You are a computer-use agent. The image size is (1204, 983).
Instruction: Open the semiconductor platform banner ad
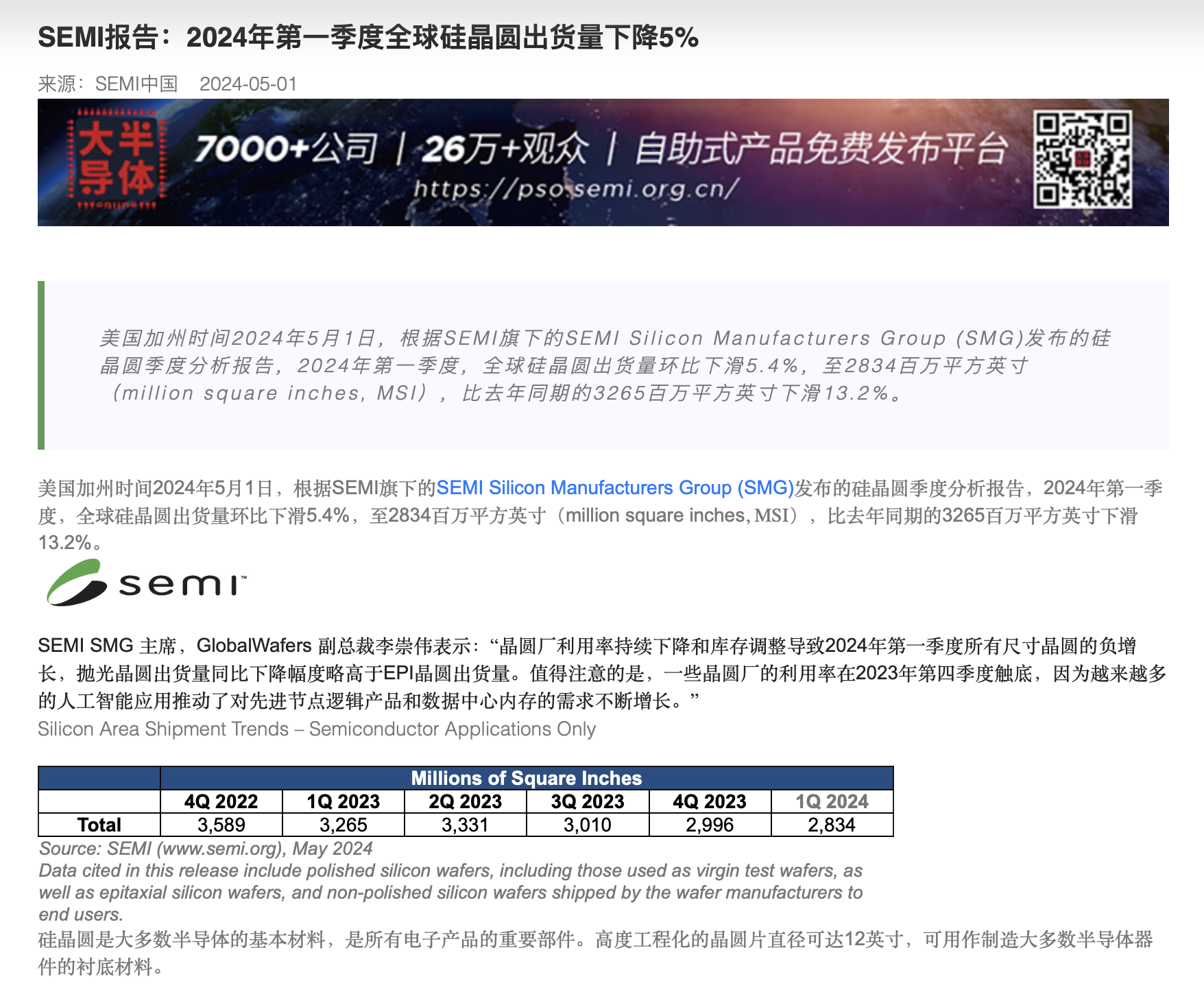pos(603,162)
